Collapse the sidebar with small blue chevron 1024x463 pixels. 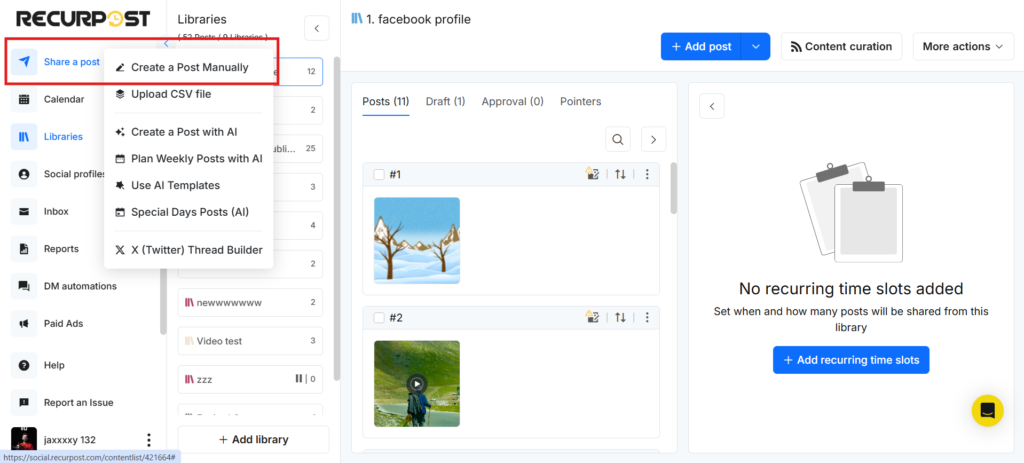166,43
